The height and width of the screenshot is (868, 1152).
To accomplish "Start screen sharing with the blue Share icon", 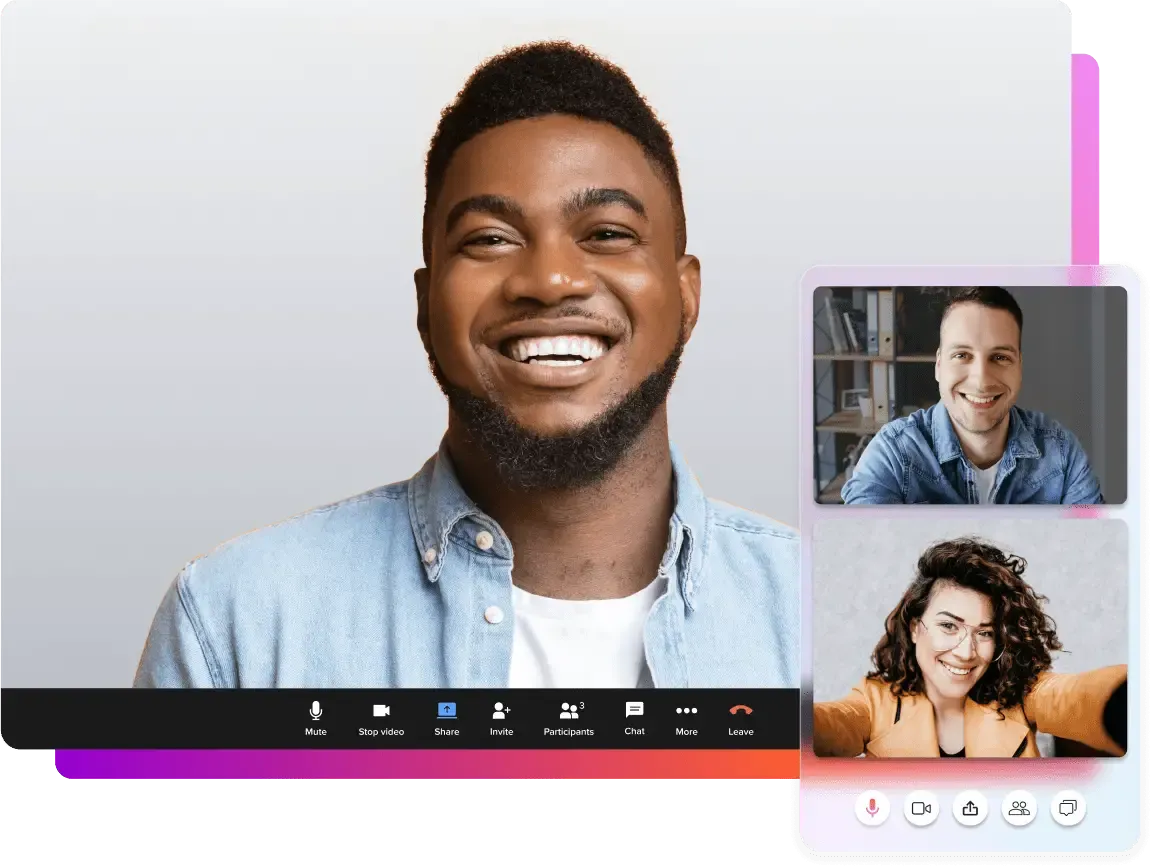I will pos(447,711).
